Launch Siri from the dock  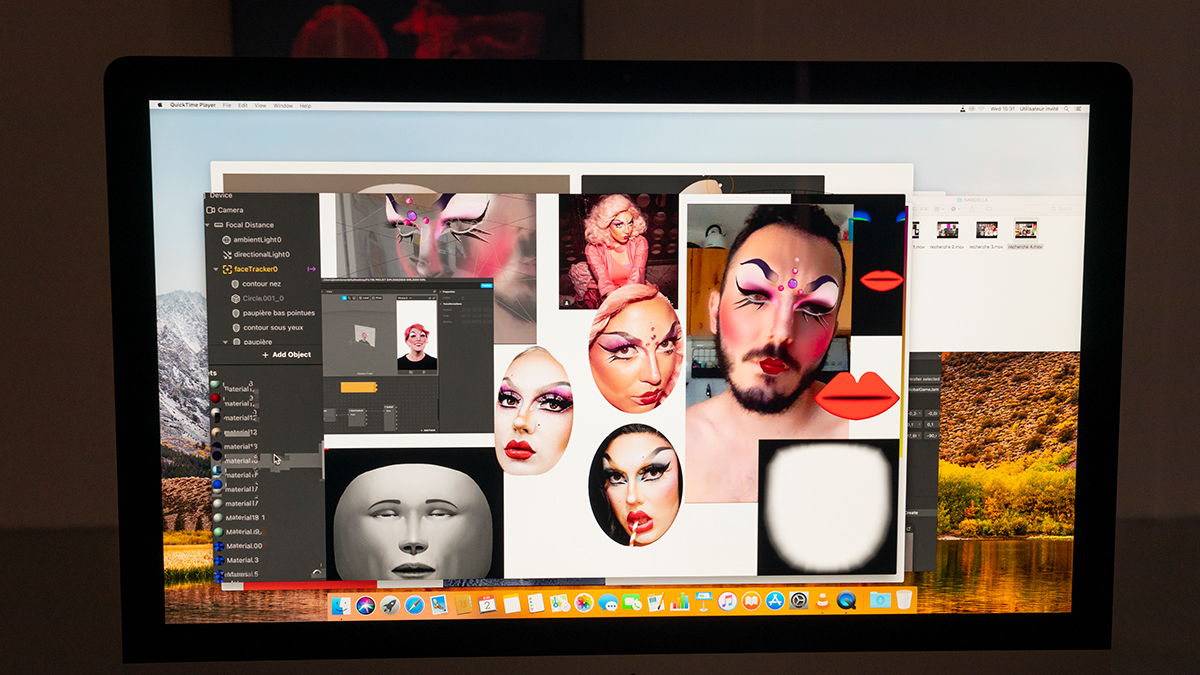pyautogui.click(x=365, y=604)
